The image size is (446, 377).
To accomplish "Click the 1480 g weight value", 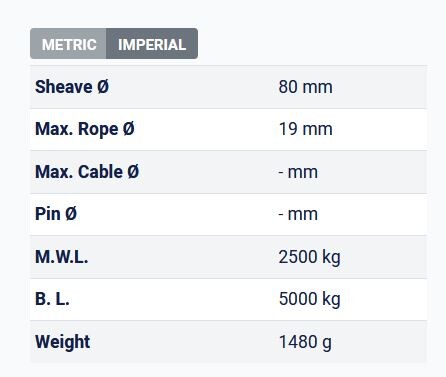I will 305,342.
